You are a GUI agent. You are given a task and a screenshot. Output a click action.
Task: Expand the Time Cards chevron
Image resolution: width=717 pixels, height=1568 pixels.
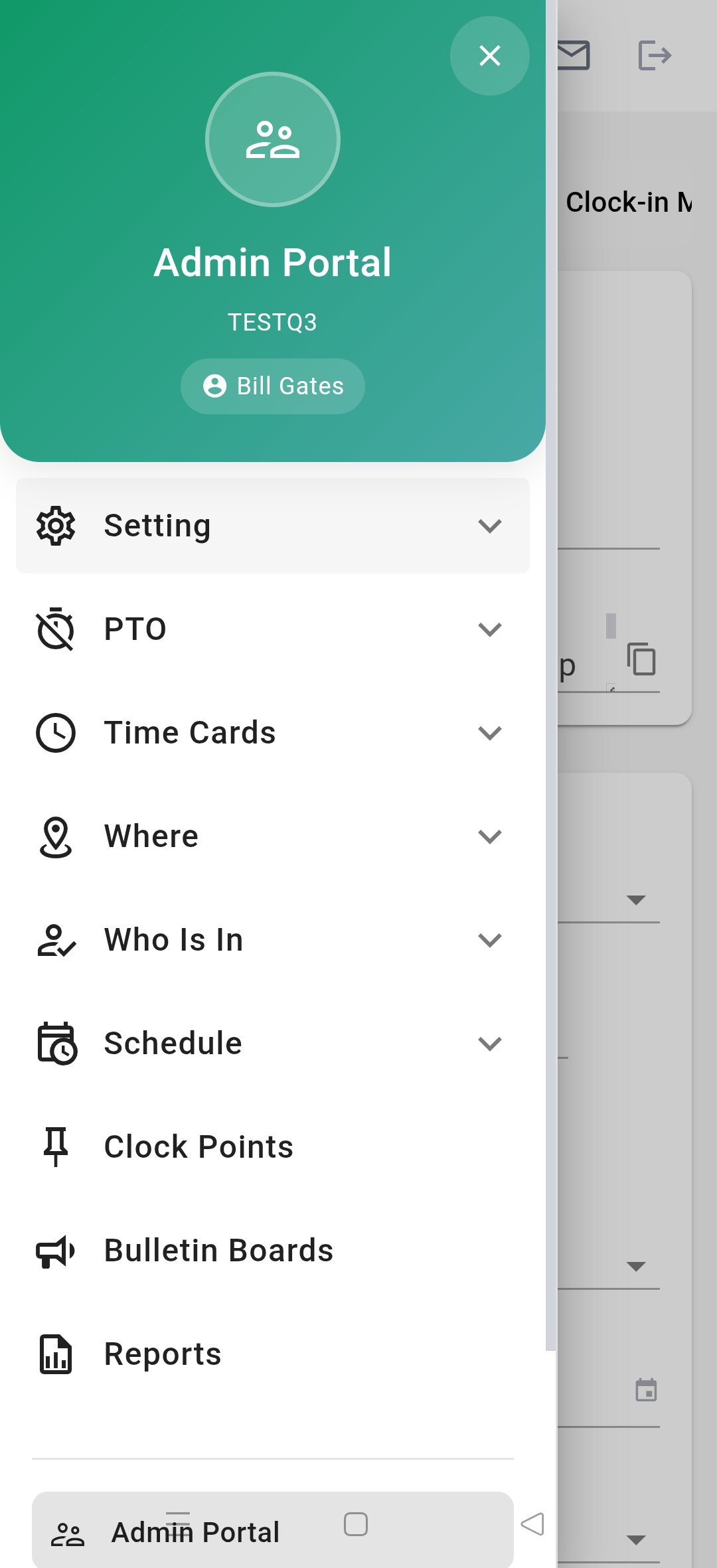click(489, 733)
